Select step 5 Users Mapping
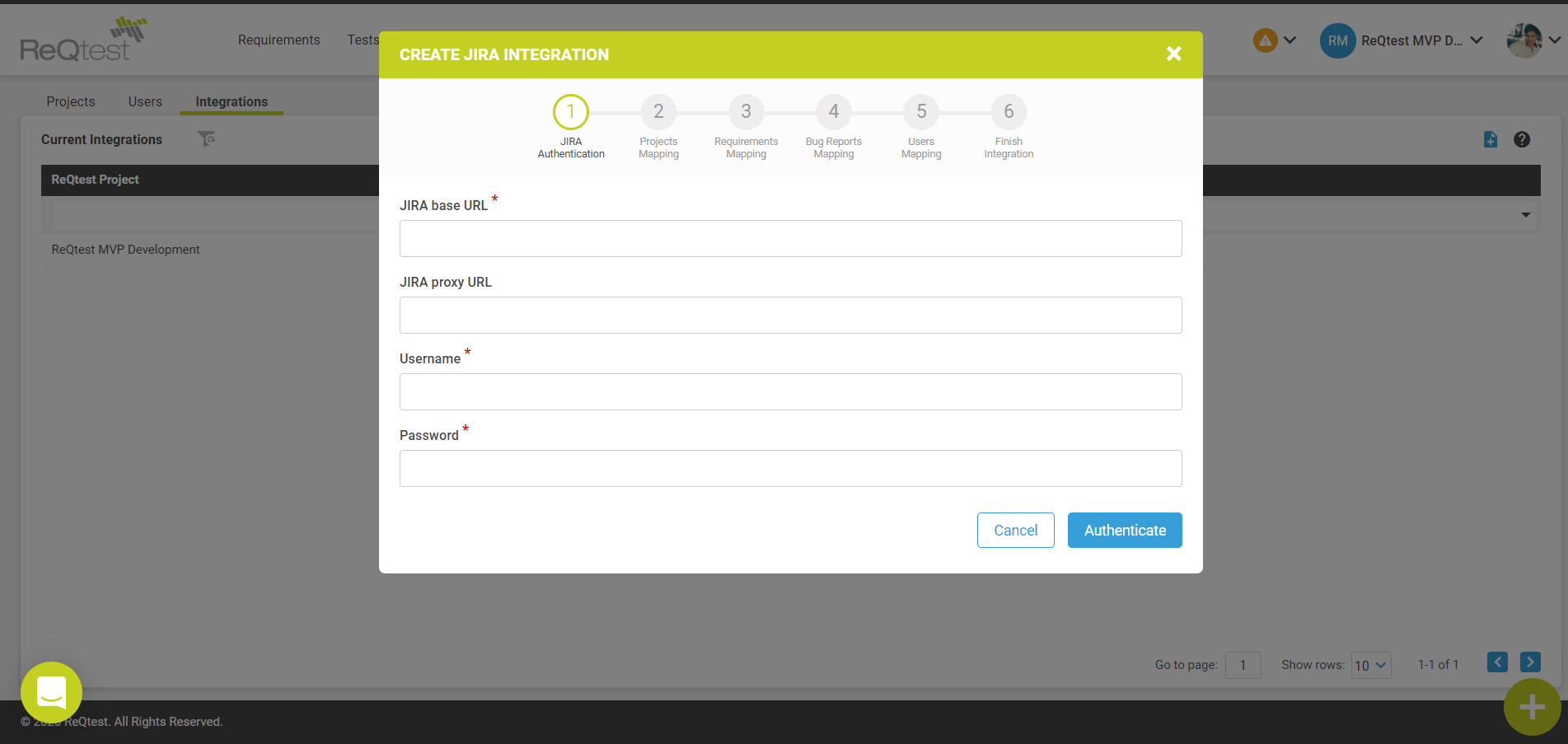Screen dimensions: 1568x744 921,112
